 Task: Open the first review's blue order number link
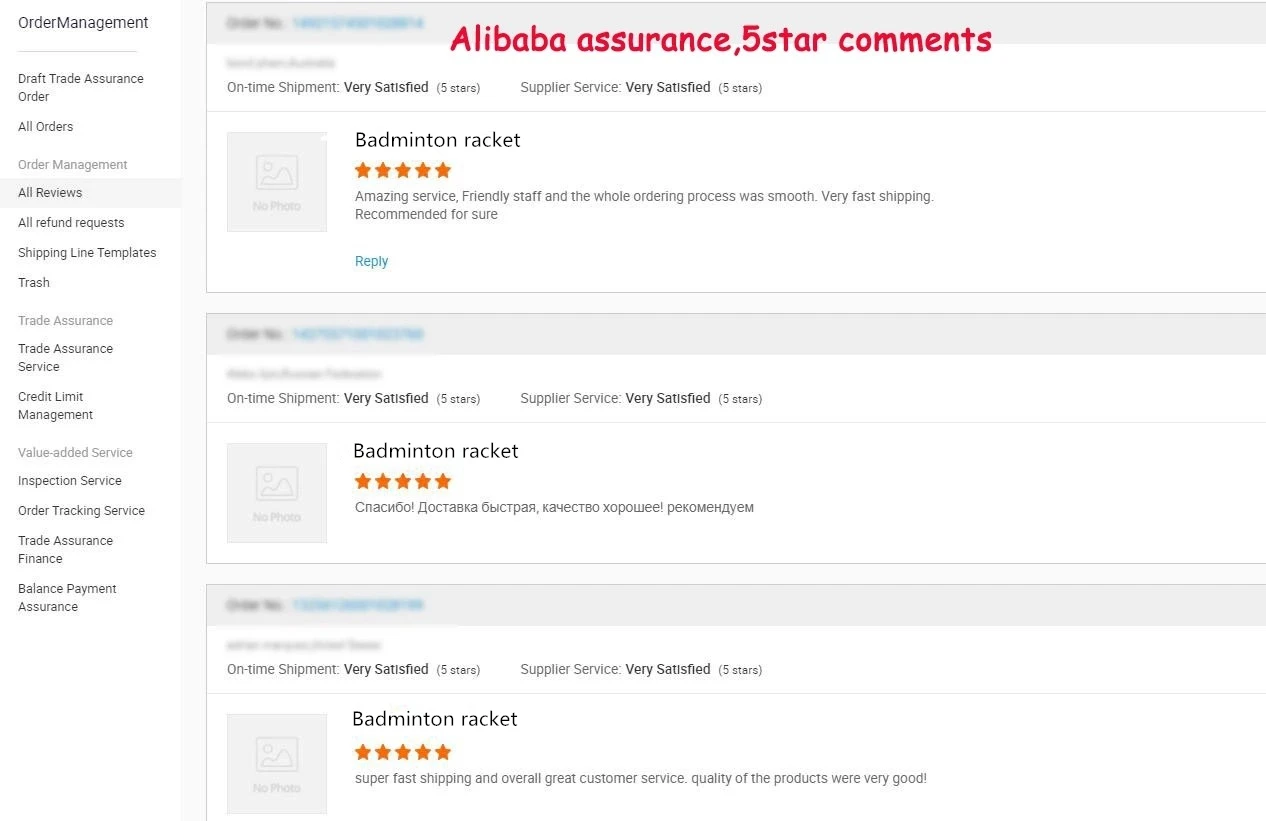point(357,23)
